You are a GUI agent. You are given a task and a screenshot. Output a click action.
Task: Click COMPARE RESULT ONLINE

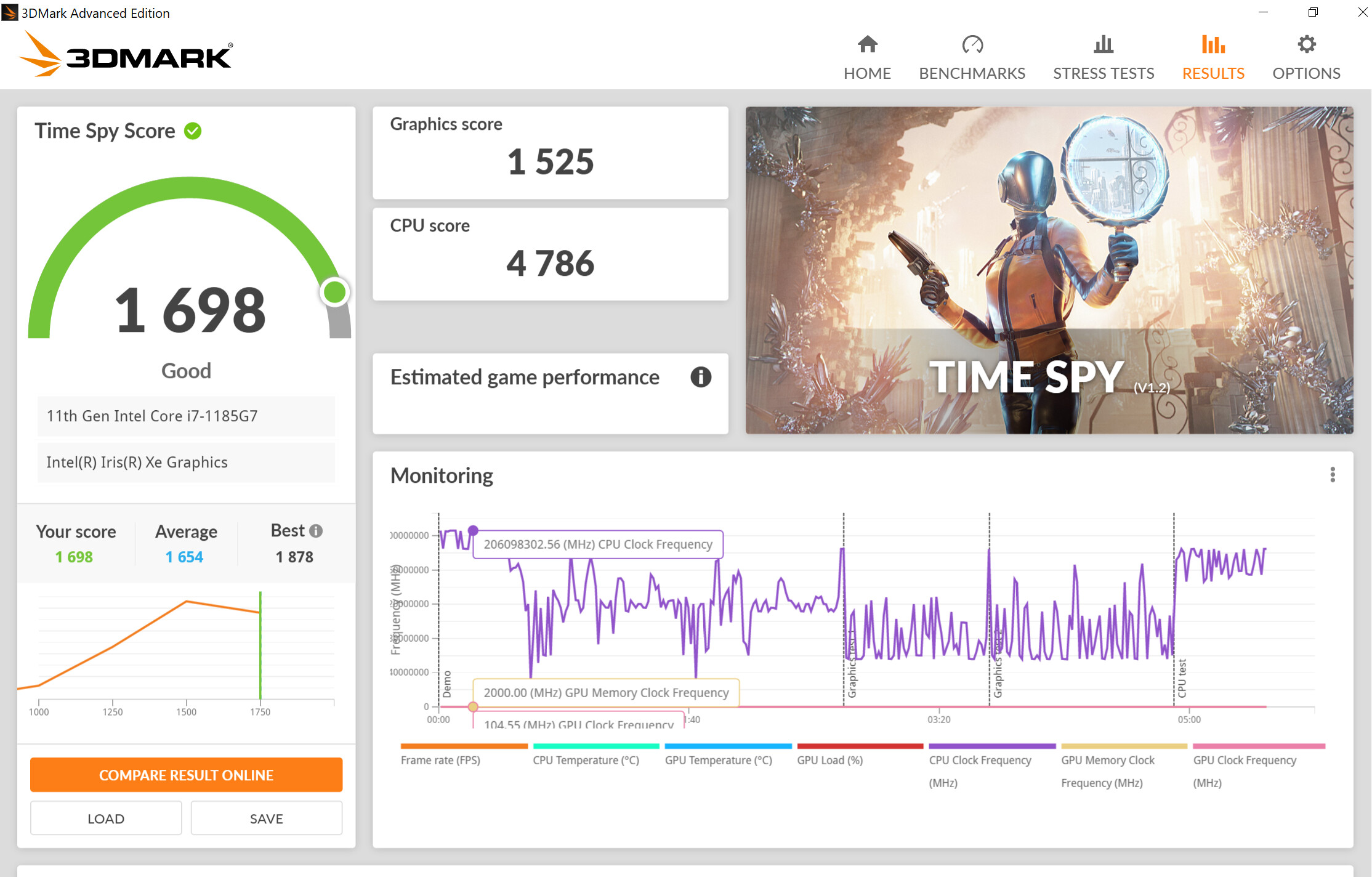tap(186, 775)
